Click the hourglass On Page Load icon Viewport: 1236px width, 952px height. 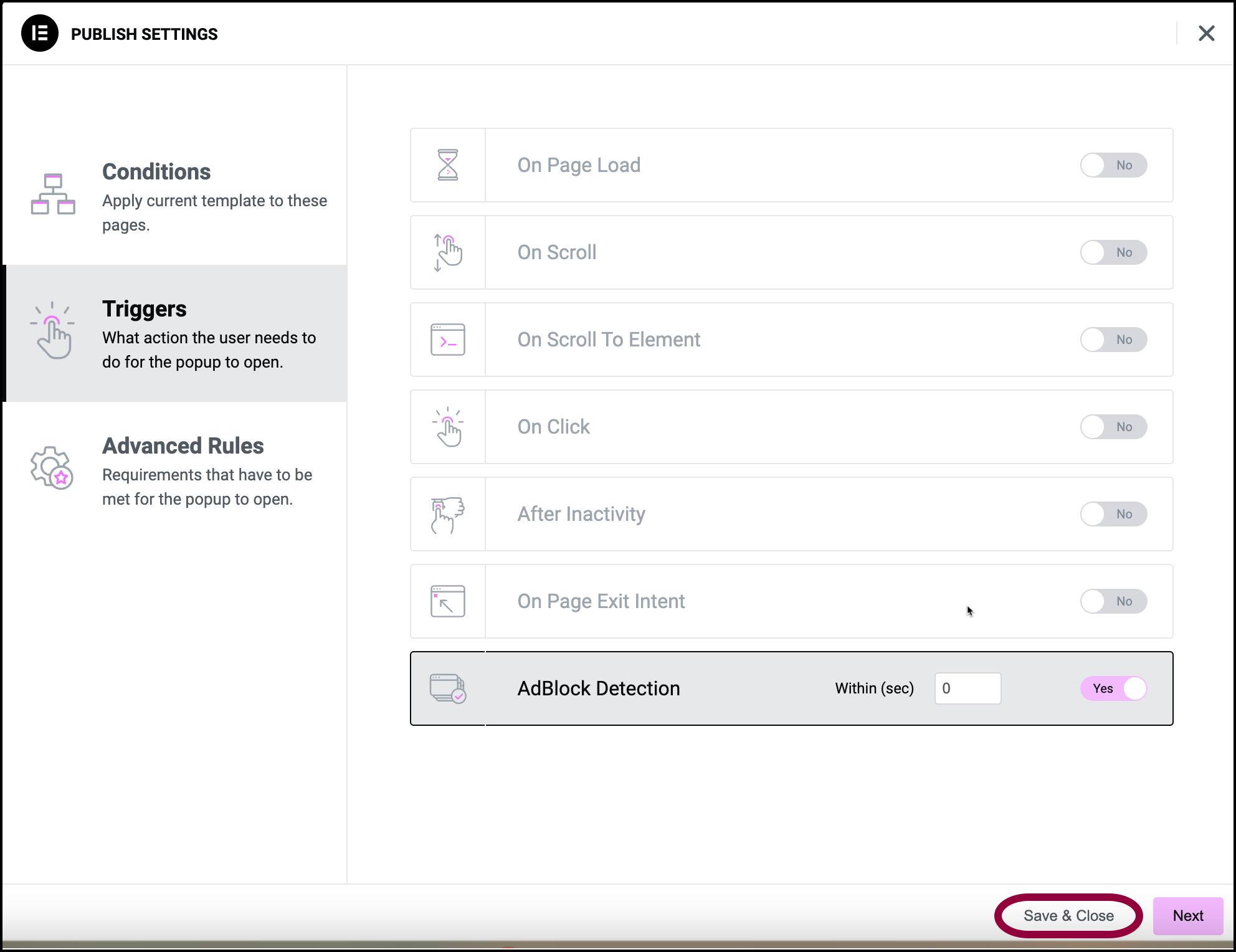point(448,165)
